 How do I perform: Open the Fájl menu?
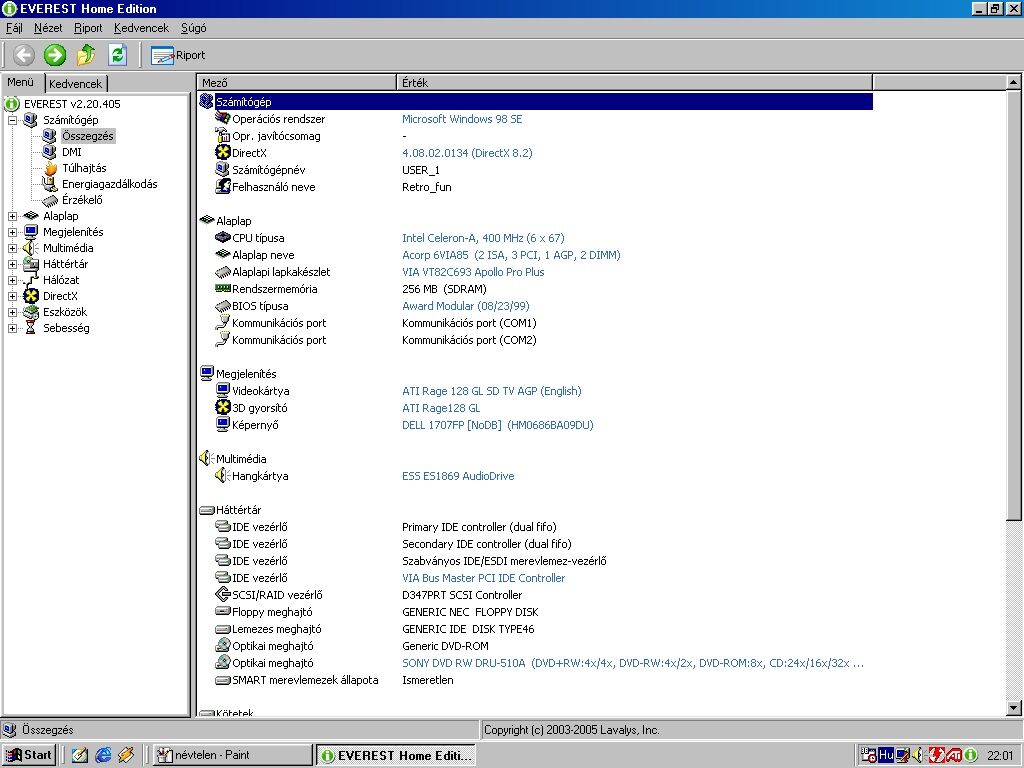[x=14, y=28]
